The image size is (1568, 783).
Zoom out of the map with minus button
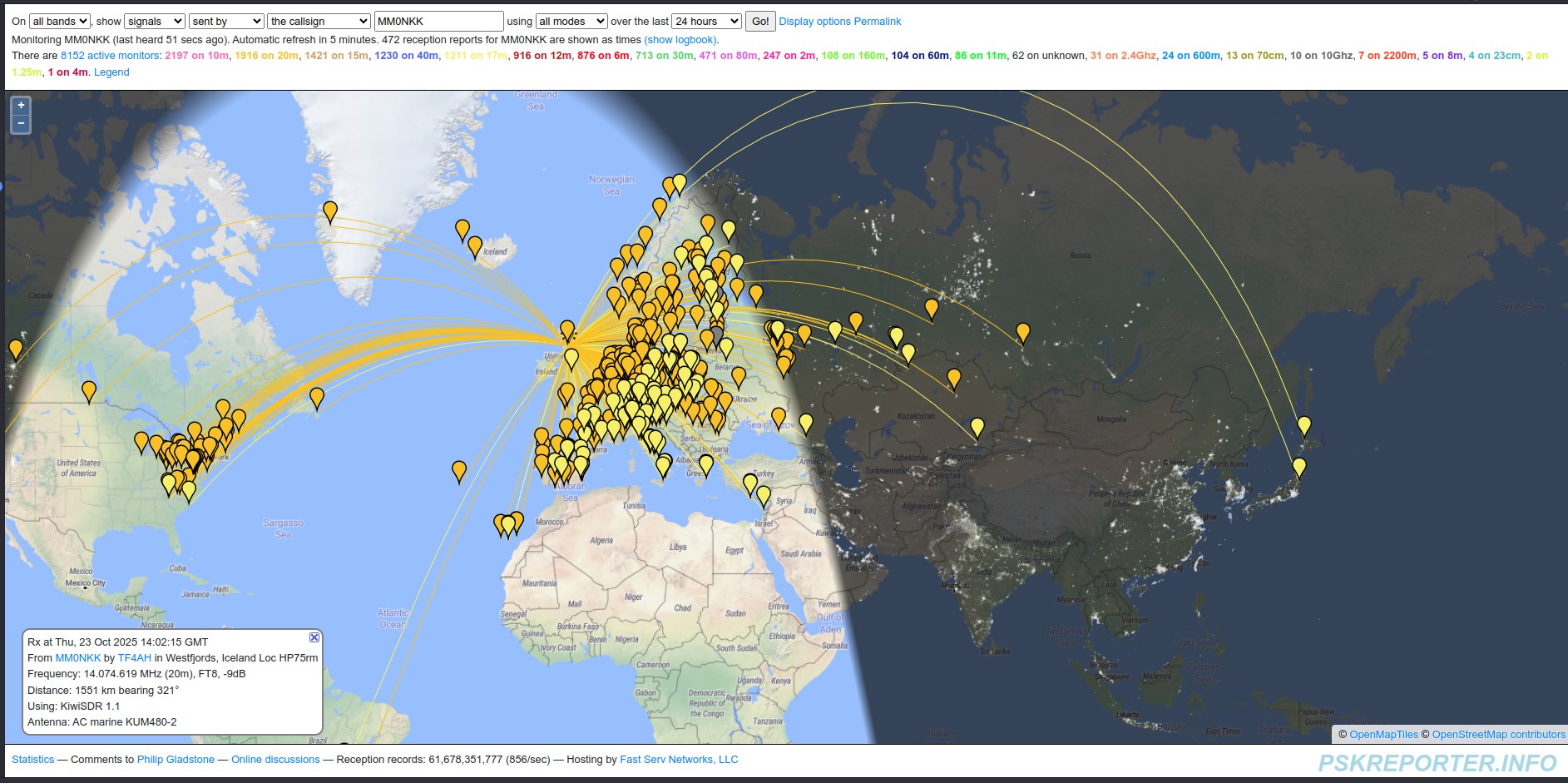coord(21,123)
